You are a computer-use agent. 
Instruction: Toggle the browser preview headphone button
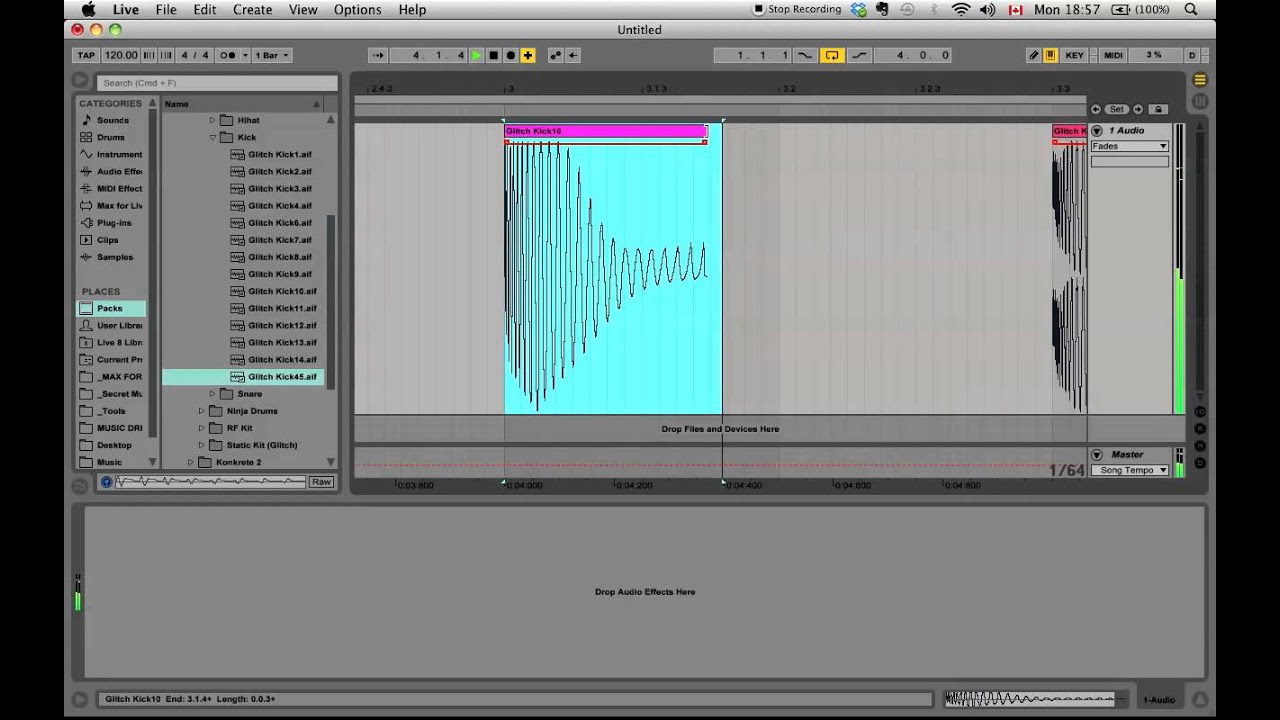click(106, 482)
